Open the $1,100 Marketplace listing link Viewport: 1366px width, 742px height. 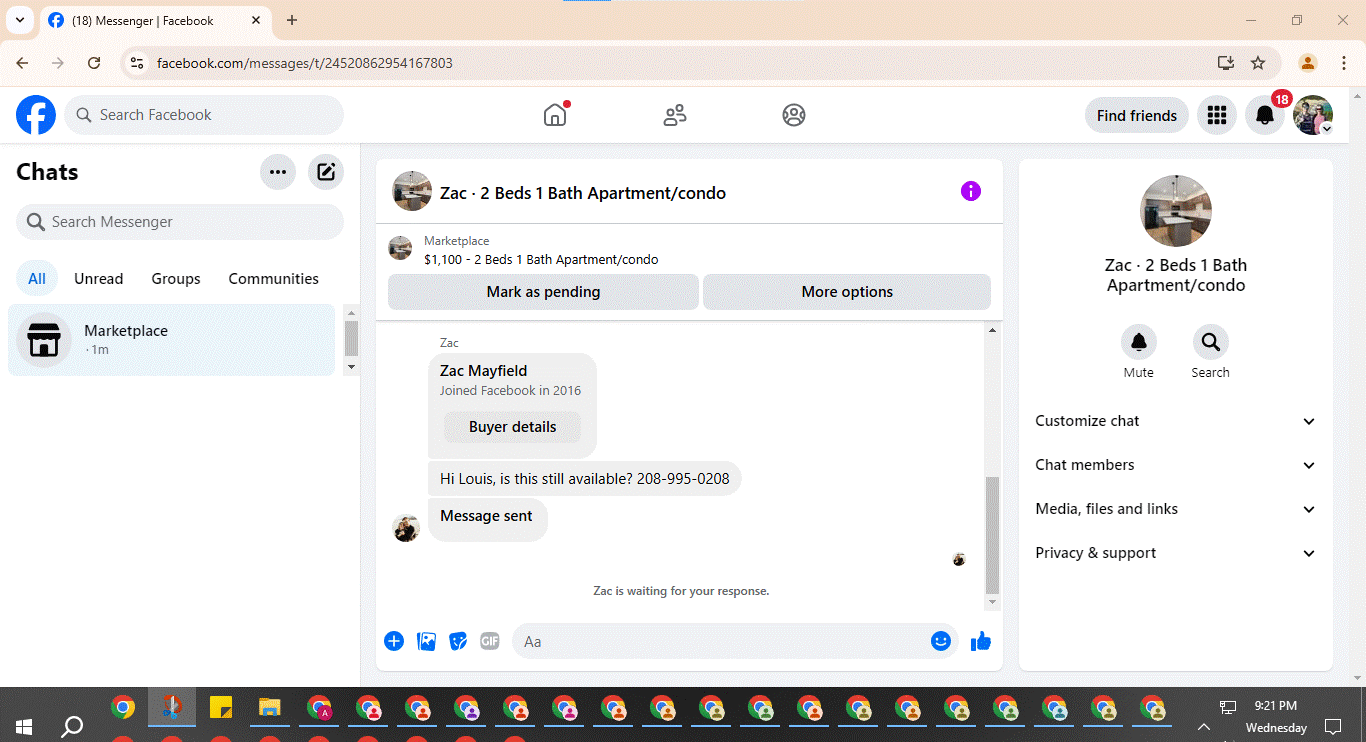click(x=541, y=259)
